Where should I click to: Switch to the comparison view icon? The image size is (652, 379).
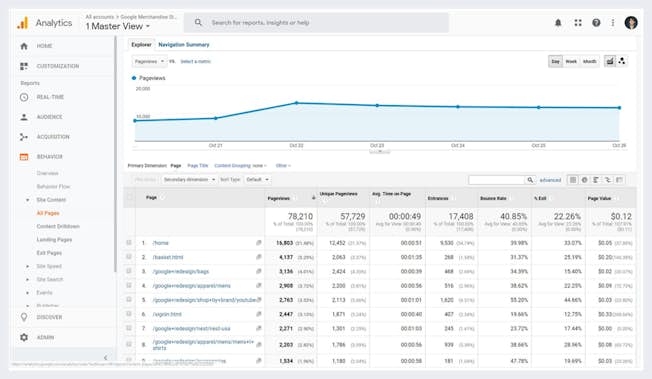coord(608,180)
